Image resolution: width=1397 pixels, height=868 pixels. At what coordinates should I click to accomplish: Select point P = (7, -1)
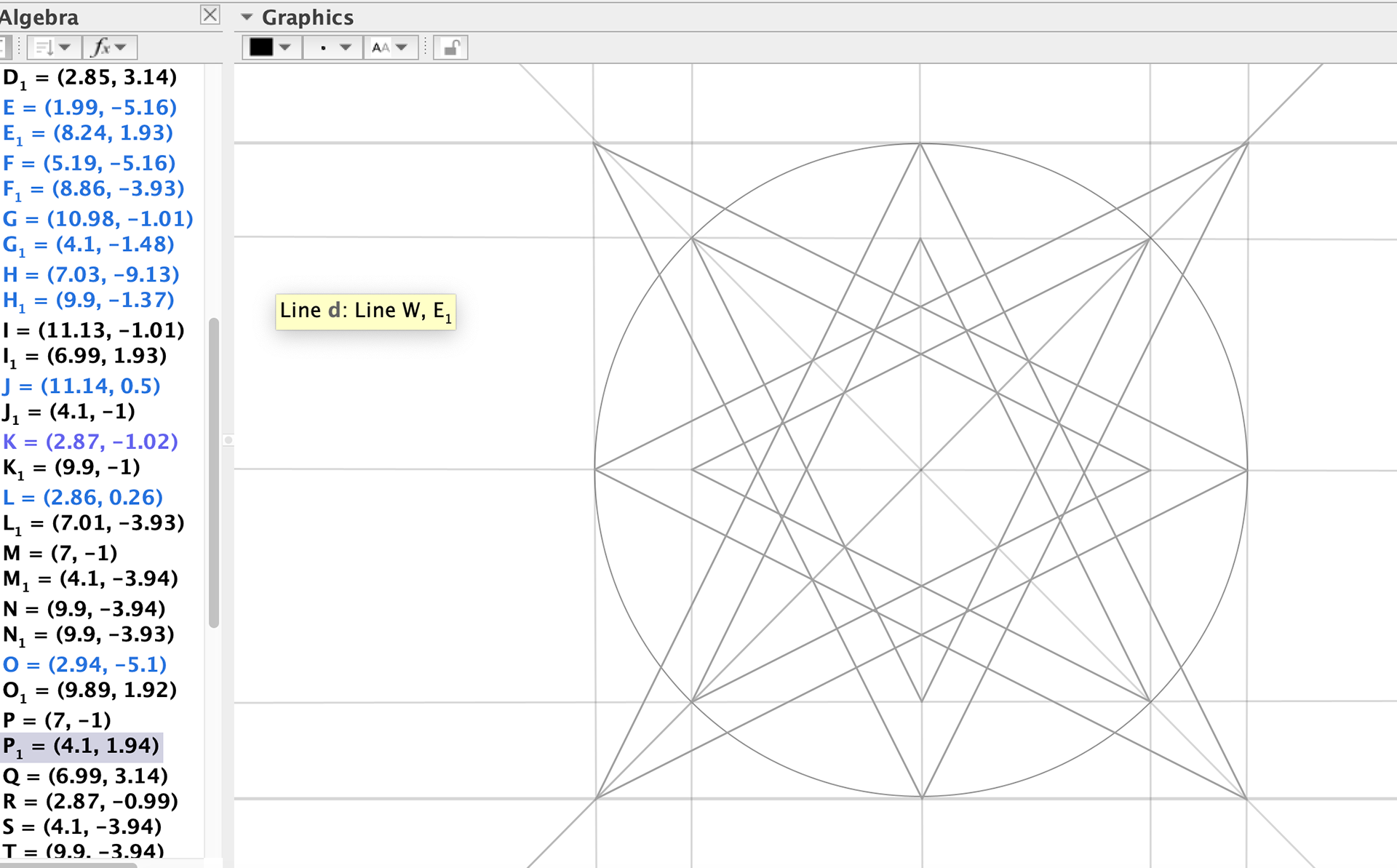click(x=57, y=720)
